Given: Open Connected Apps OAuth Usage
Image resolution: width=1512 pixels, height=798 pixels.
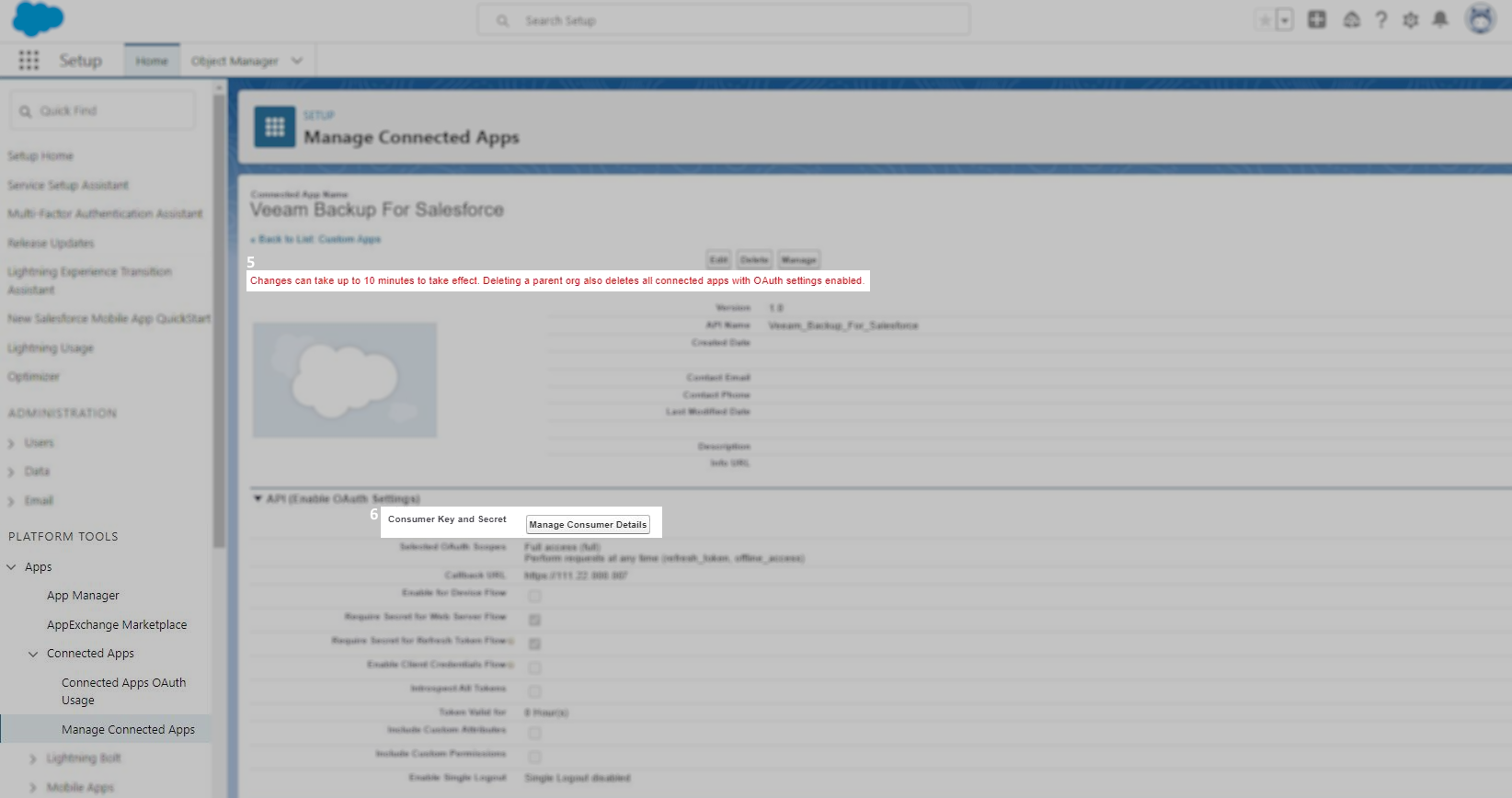Looking at the screenshot, I should tap(123, 691).
